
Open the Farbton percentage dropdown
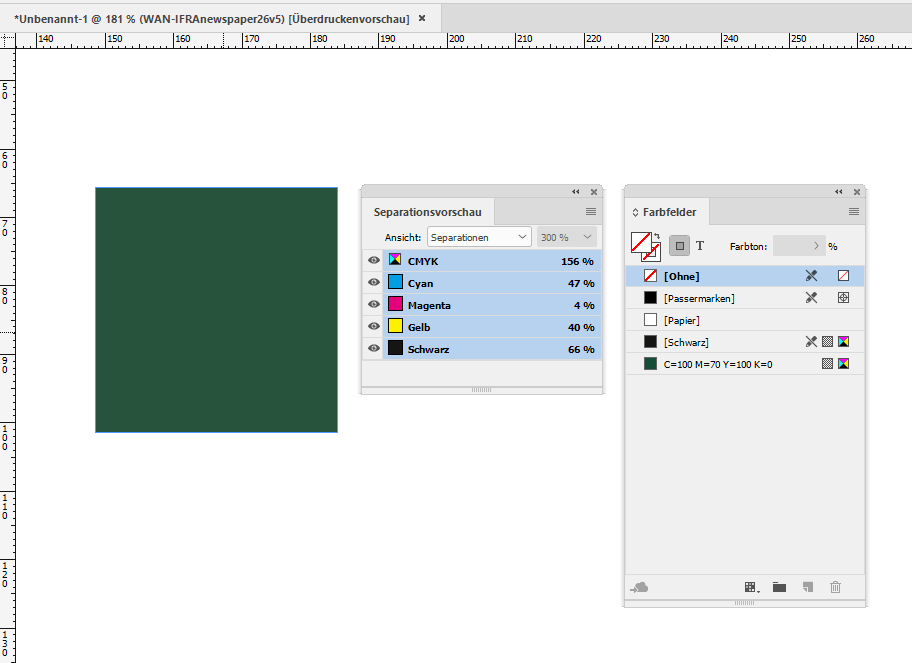(x=814, y=245)
